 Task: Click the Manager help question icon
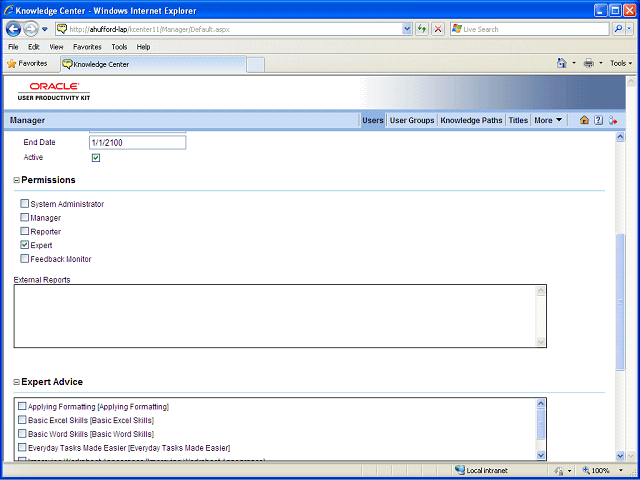(598, 120)
